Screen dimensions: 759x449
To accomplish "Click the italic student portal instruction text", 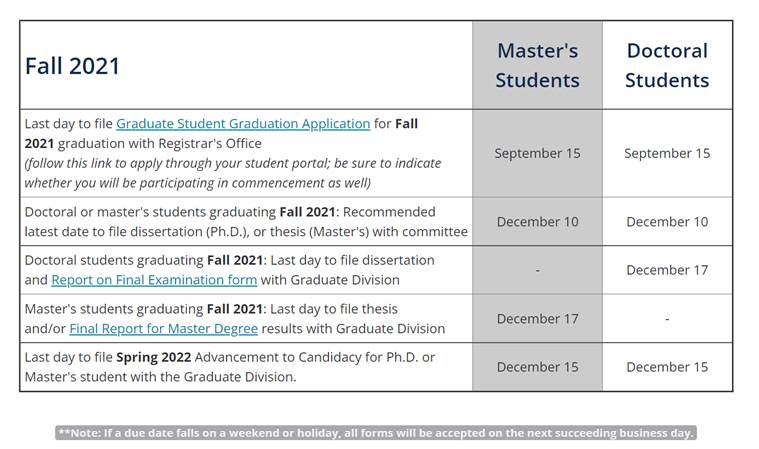I will [232, 172].
